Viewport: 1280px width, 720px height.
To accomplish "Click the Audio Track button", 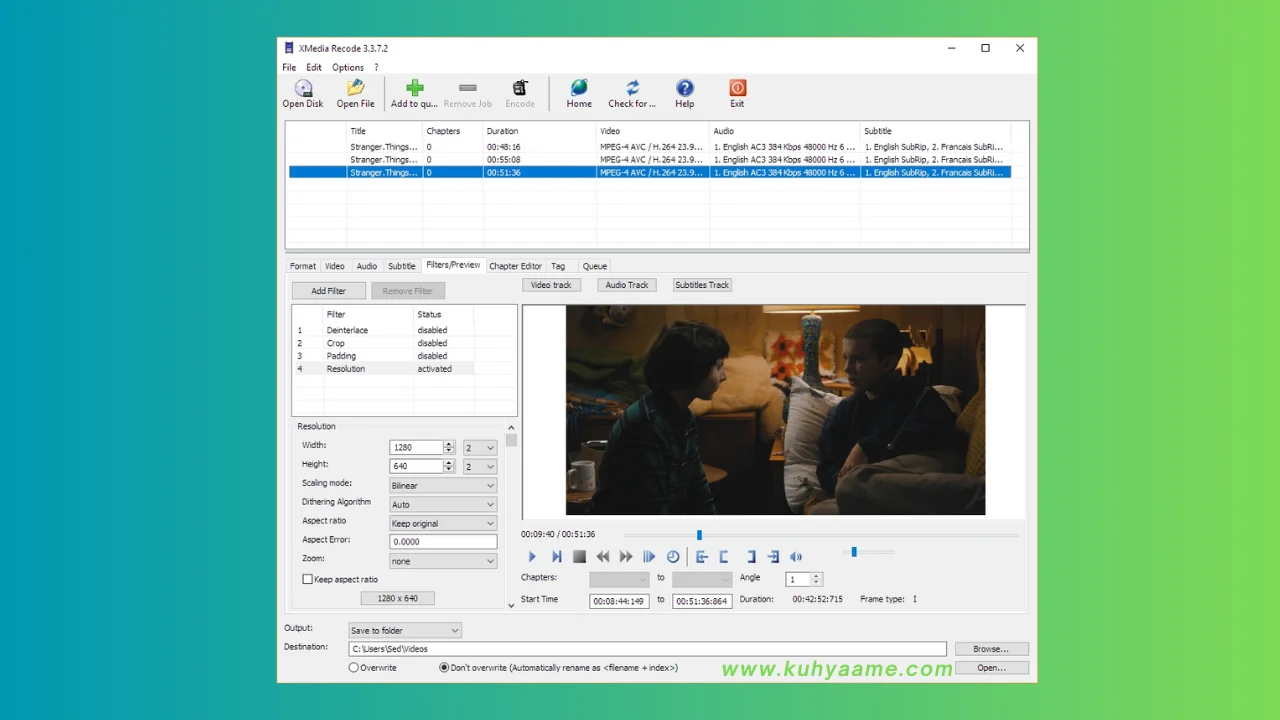I will click(627, 285).
